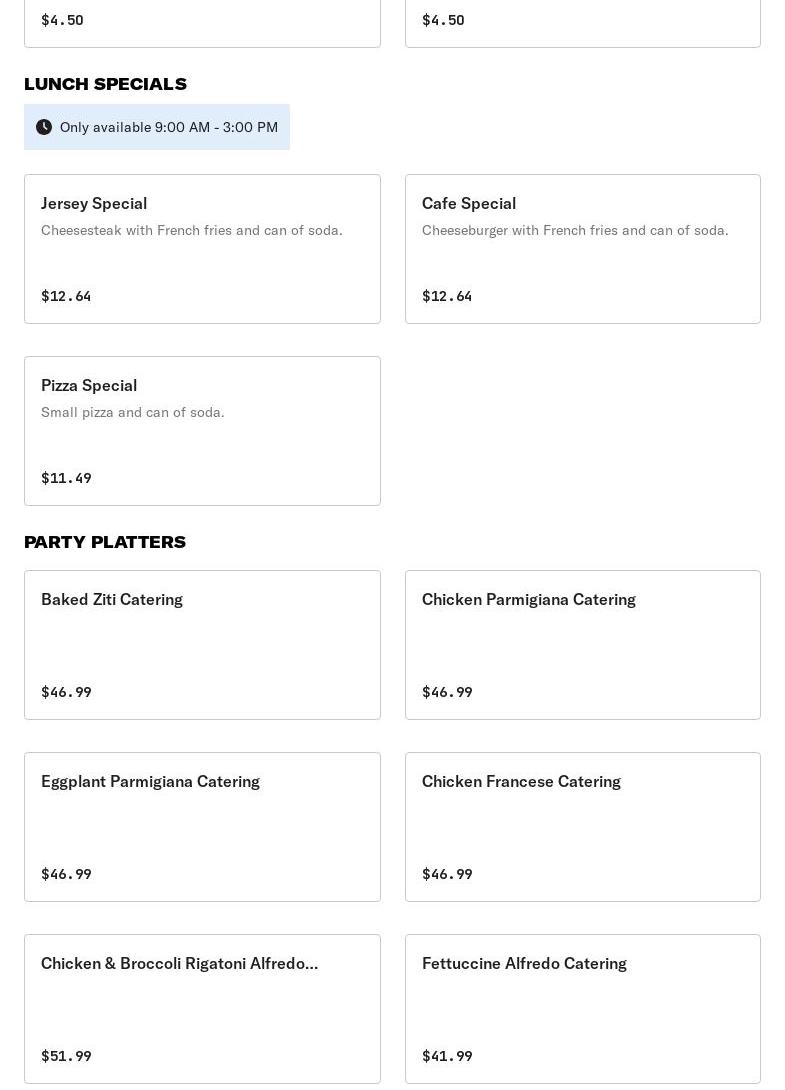Image resolution: width=785 pixels, height=1090 pixels.
Task: Click the $11.49 Pizza Special price
Action: point(66,478)
